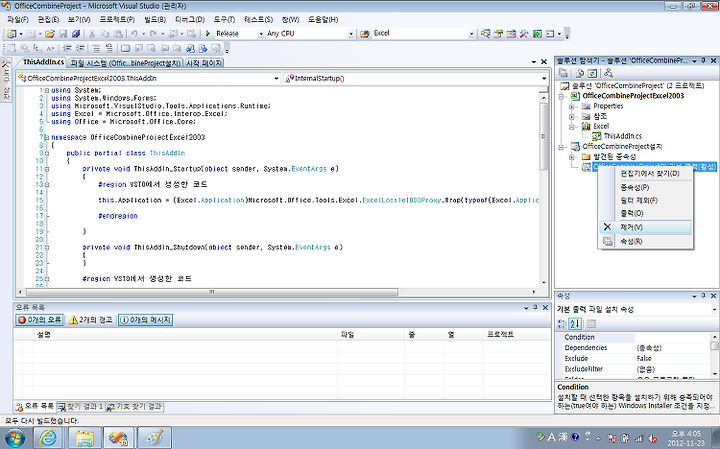Choose 편집기에서 찾기(D) in context menu

coord(646,174)
